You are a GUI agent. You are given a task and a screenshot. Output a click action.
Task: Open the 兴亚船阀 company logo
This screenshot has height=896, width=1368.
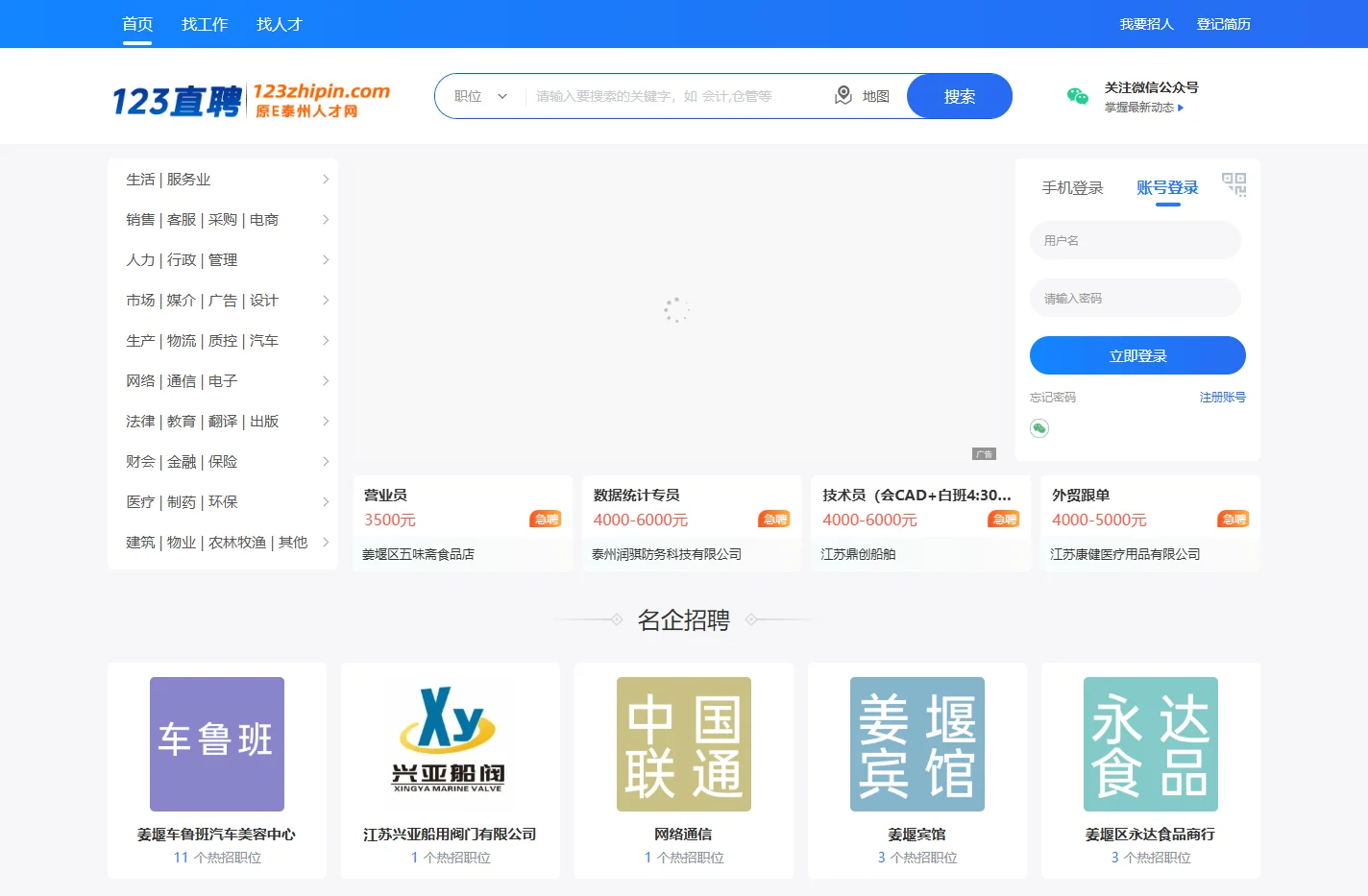pos(451,744)
